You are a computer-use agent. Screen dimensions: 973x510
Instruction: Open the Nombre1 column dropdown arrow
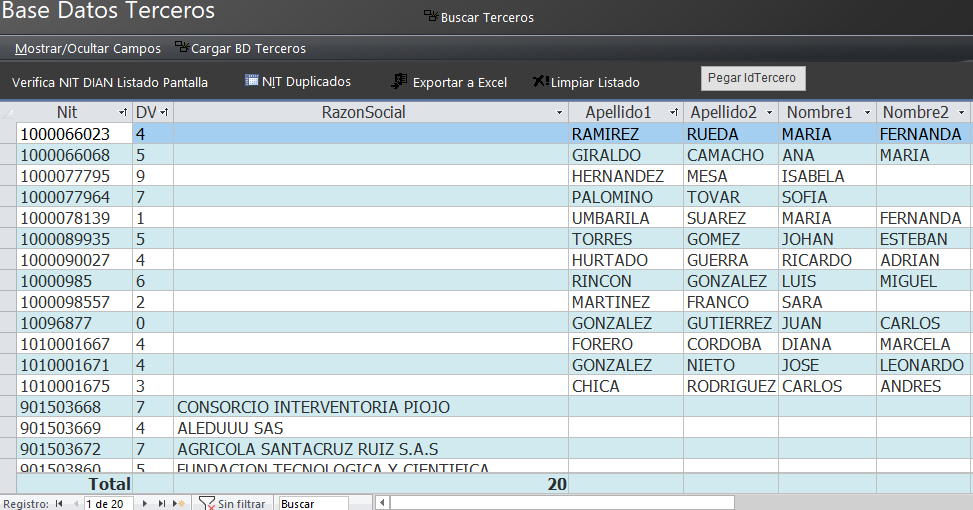tap(867, 113)
